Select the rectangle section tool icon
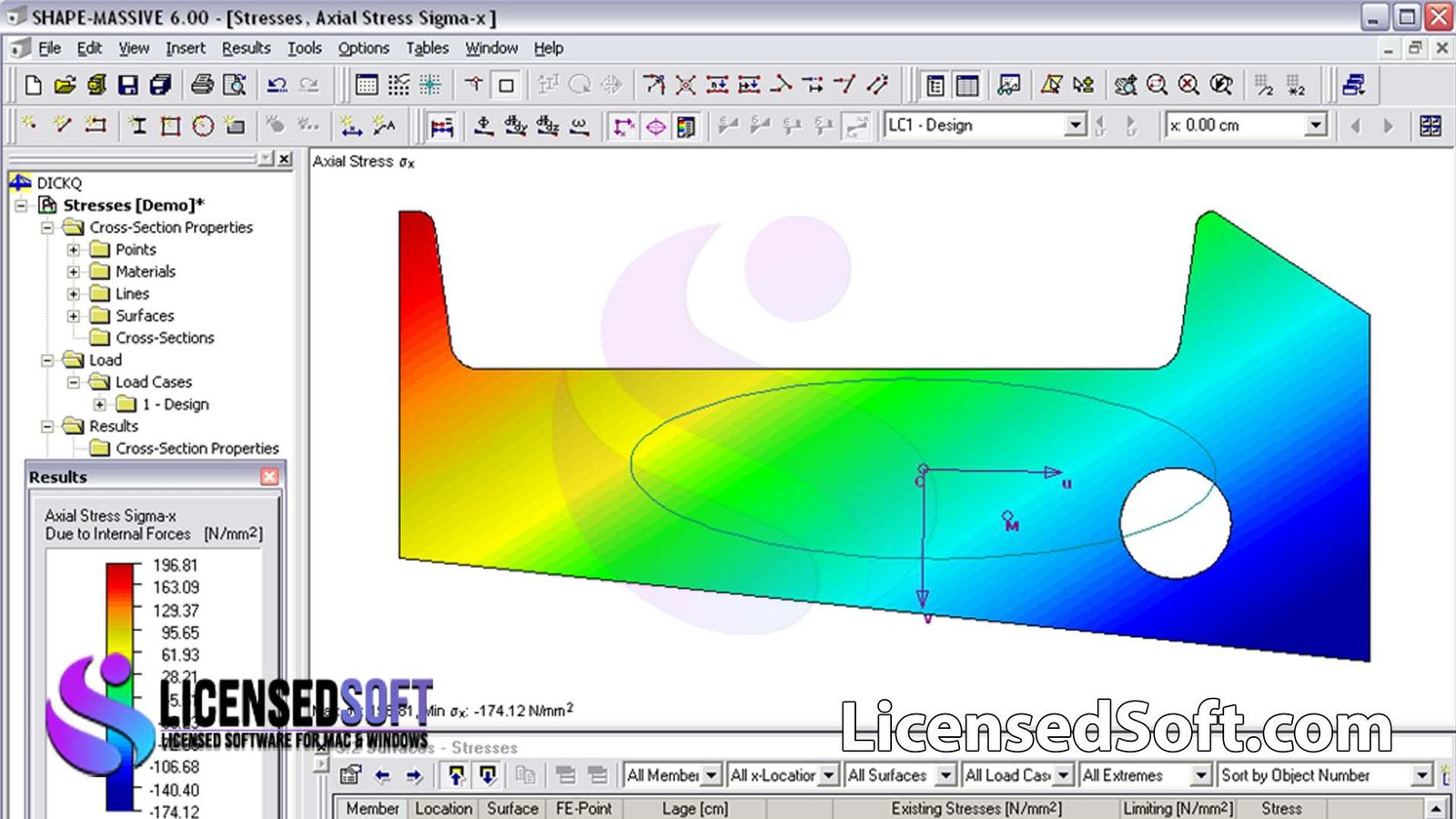The image size is (1456, 819). [x=170, y=126]
